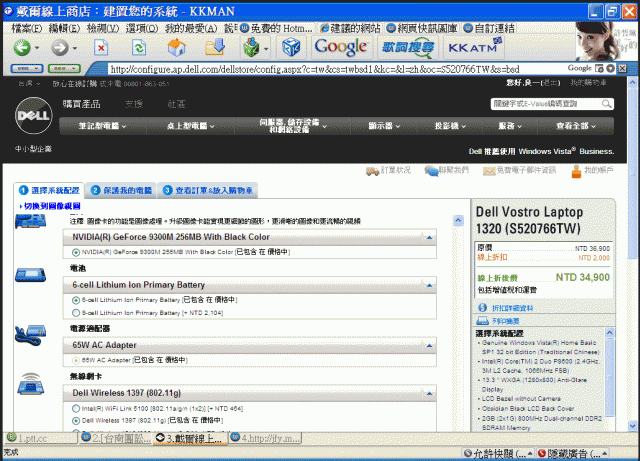Viewport: 640px width, 461px height.
Task: Open the 投影機 dropdown menu
Action: pos(450,126)
